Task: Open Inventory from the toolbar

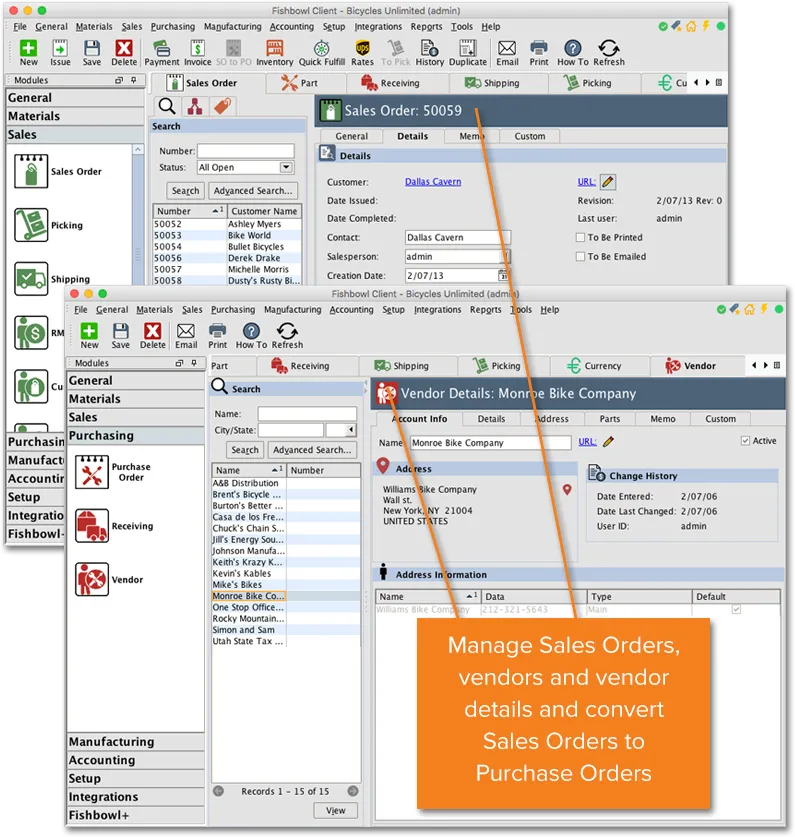Action: (274, 53)
